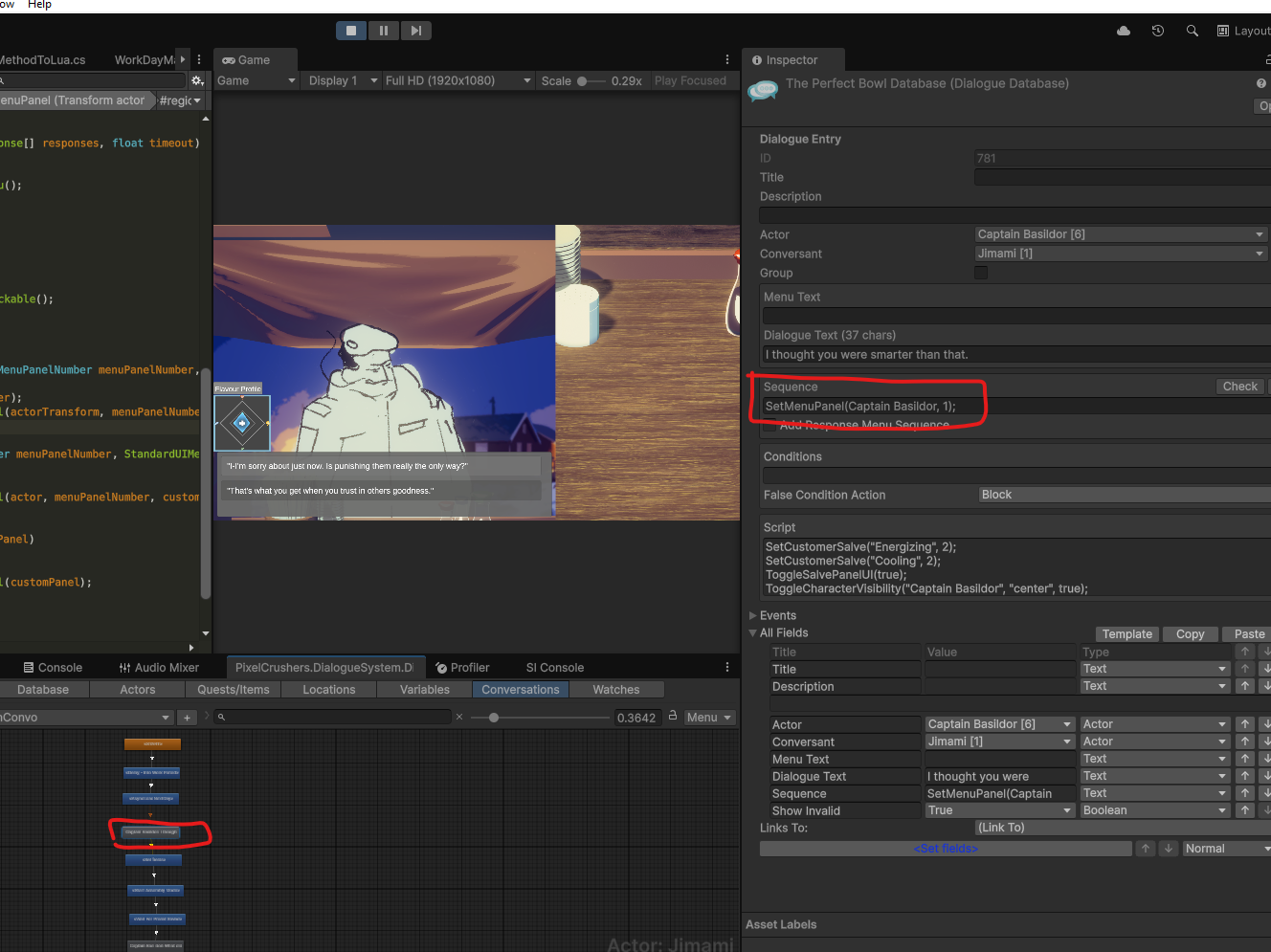The height and width of the screenshot is (952, 1271).
Task: Switch to the Console tab
Action: point(51,667)
